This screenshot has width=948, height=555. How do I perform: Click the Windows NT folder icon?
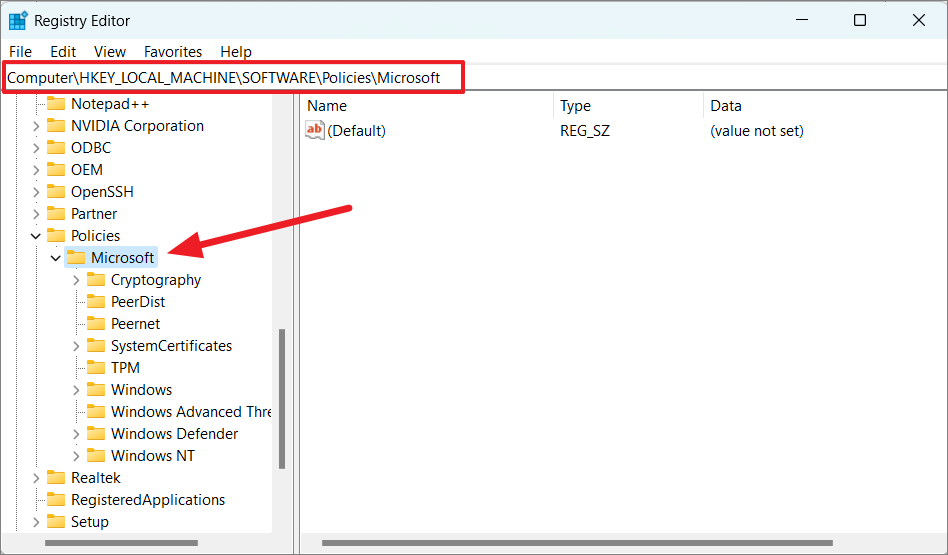click(x=96, y=456)
